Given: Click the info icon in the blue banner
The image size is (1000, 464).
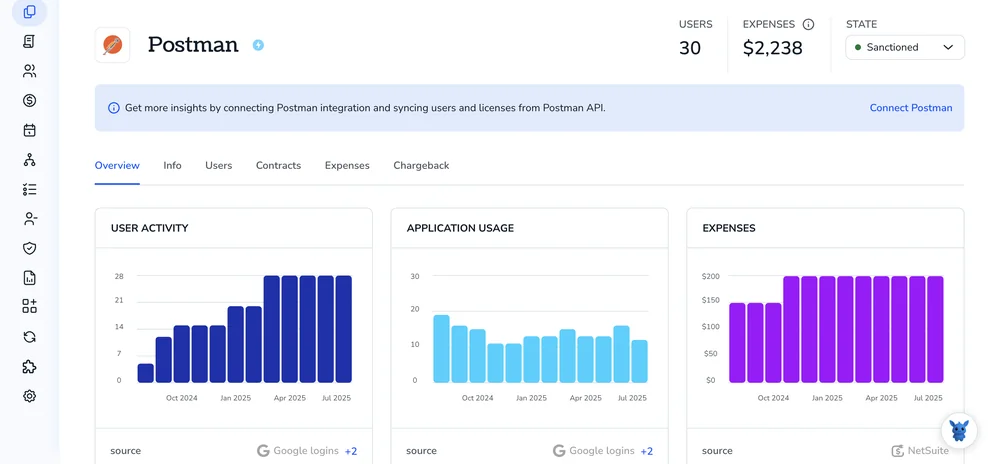Looking at the screenshot, I should tap(114, 108).
